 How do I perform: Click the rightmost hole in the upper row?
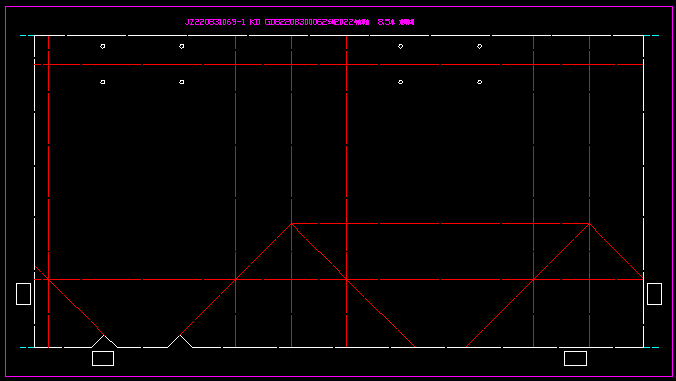click(479, 46)
